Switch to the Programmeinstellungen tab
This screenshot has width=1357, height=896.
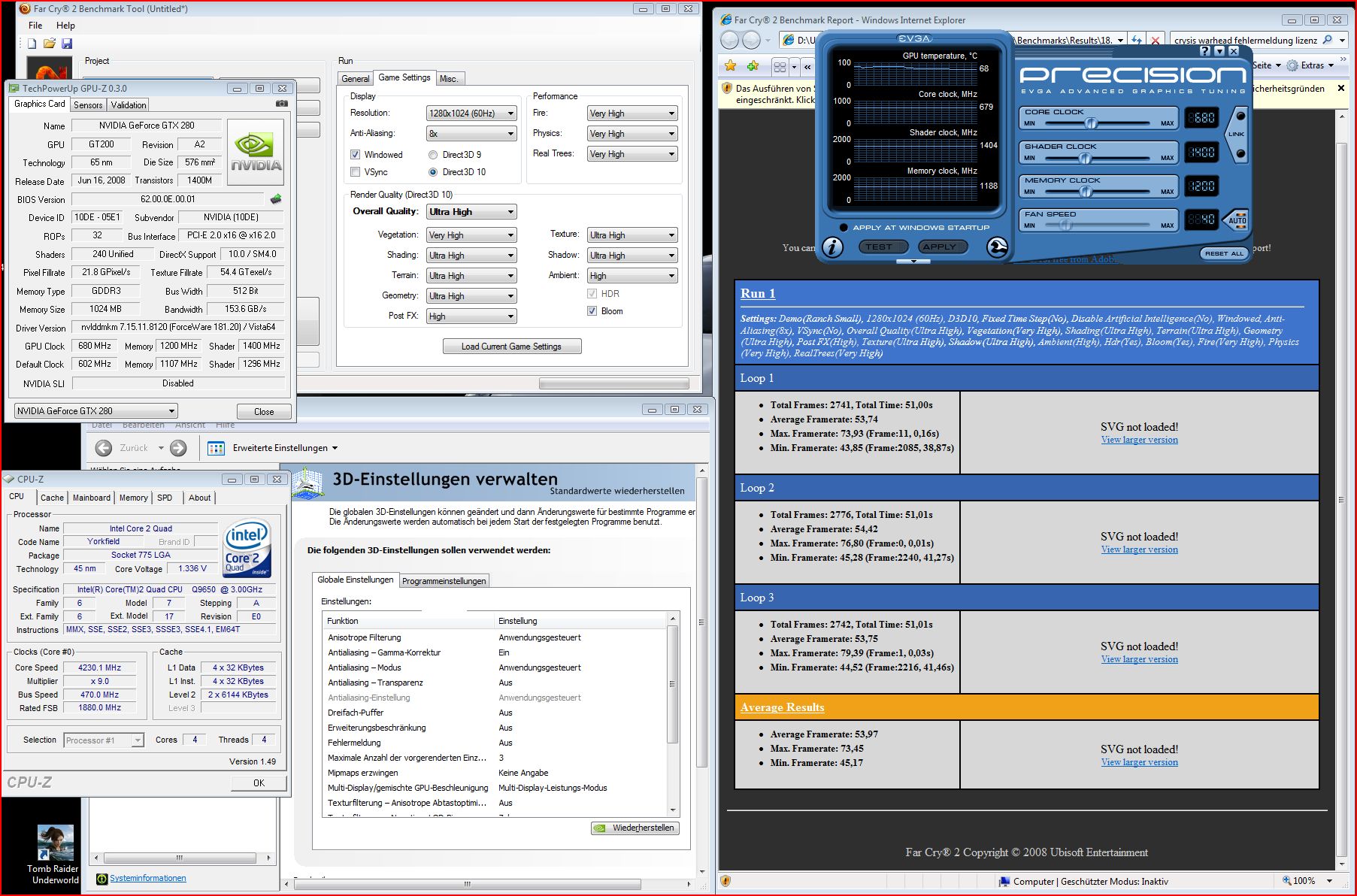click(x=444, y=581)
